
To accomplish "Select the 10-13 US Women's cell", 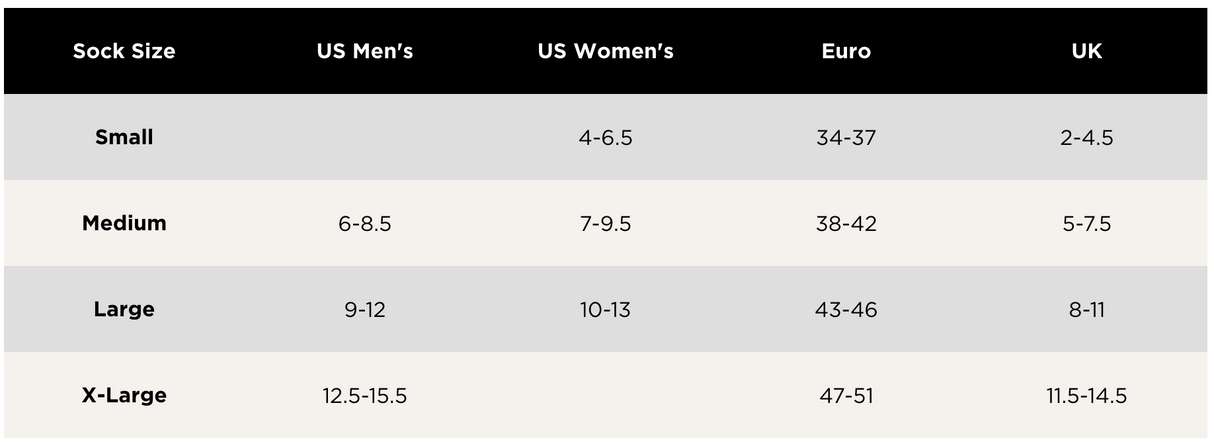I will pos(605,310).
